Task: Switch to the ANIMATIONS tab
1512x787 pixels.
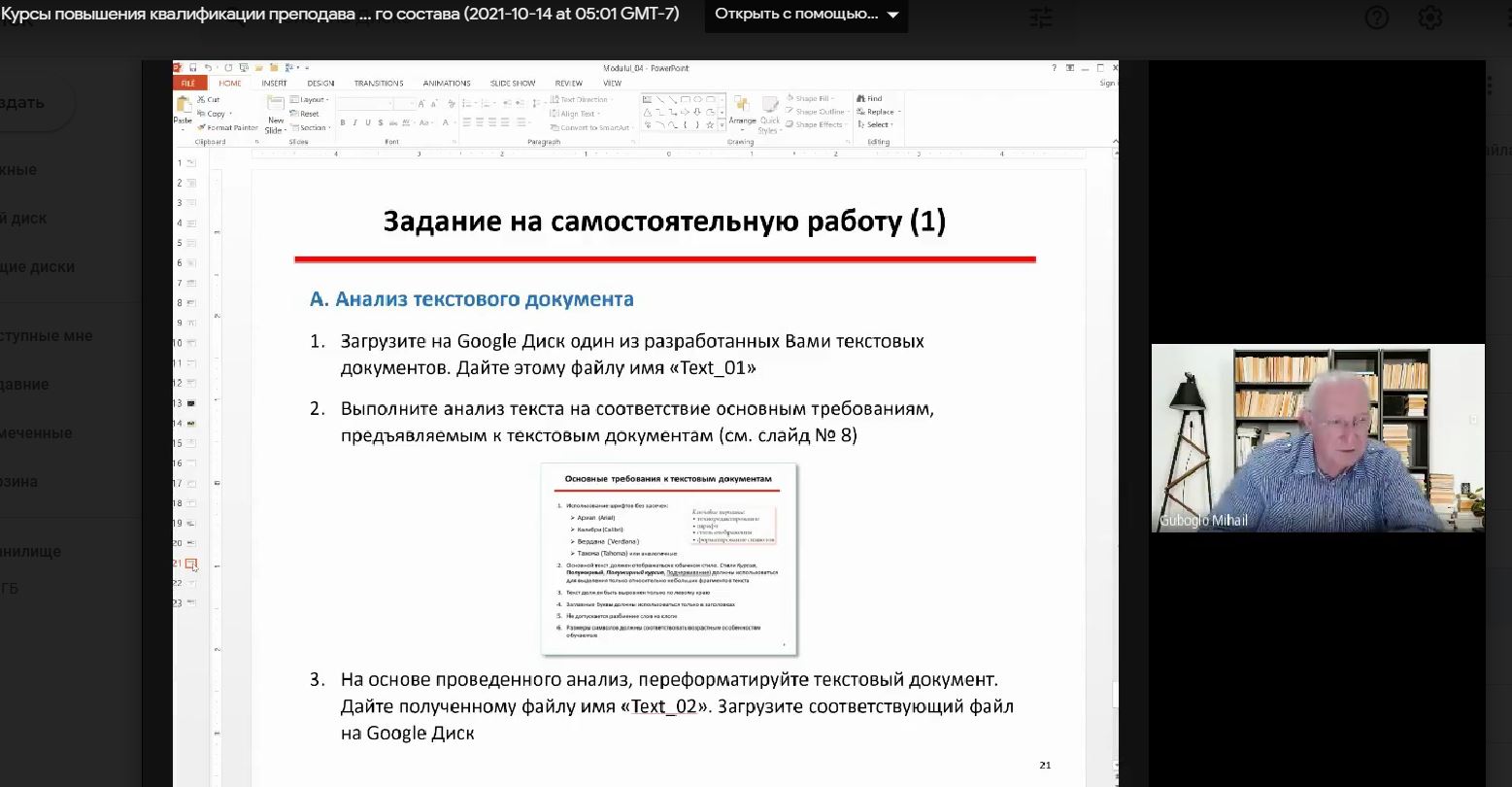Action: click(447, 83)
